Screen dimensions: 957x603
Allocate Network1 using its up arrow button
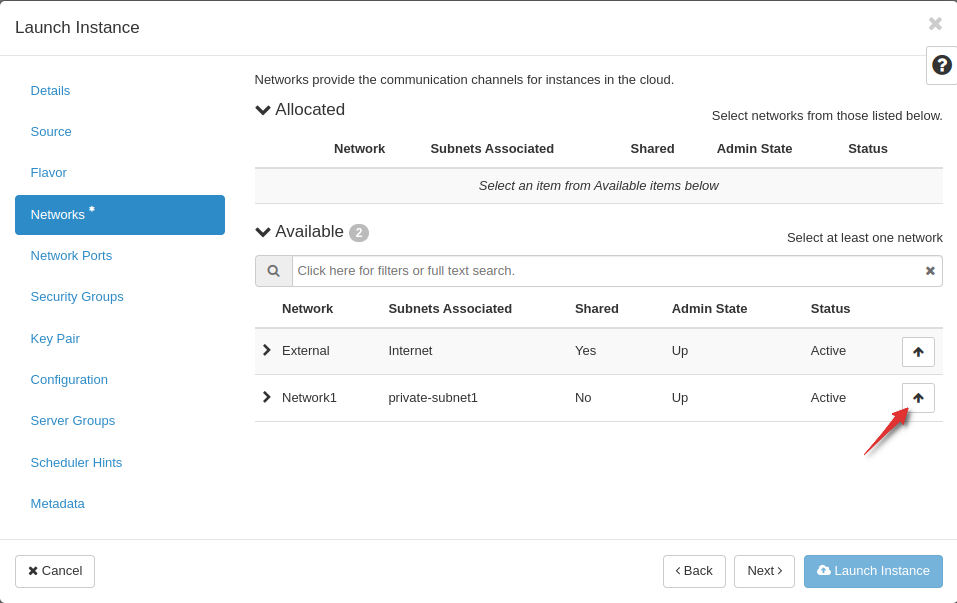917,398
